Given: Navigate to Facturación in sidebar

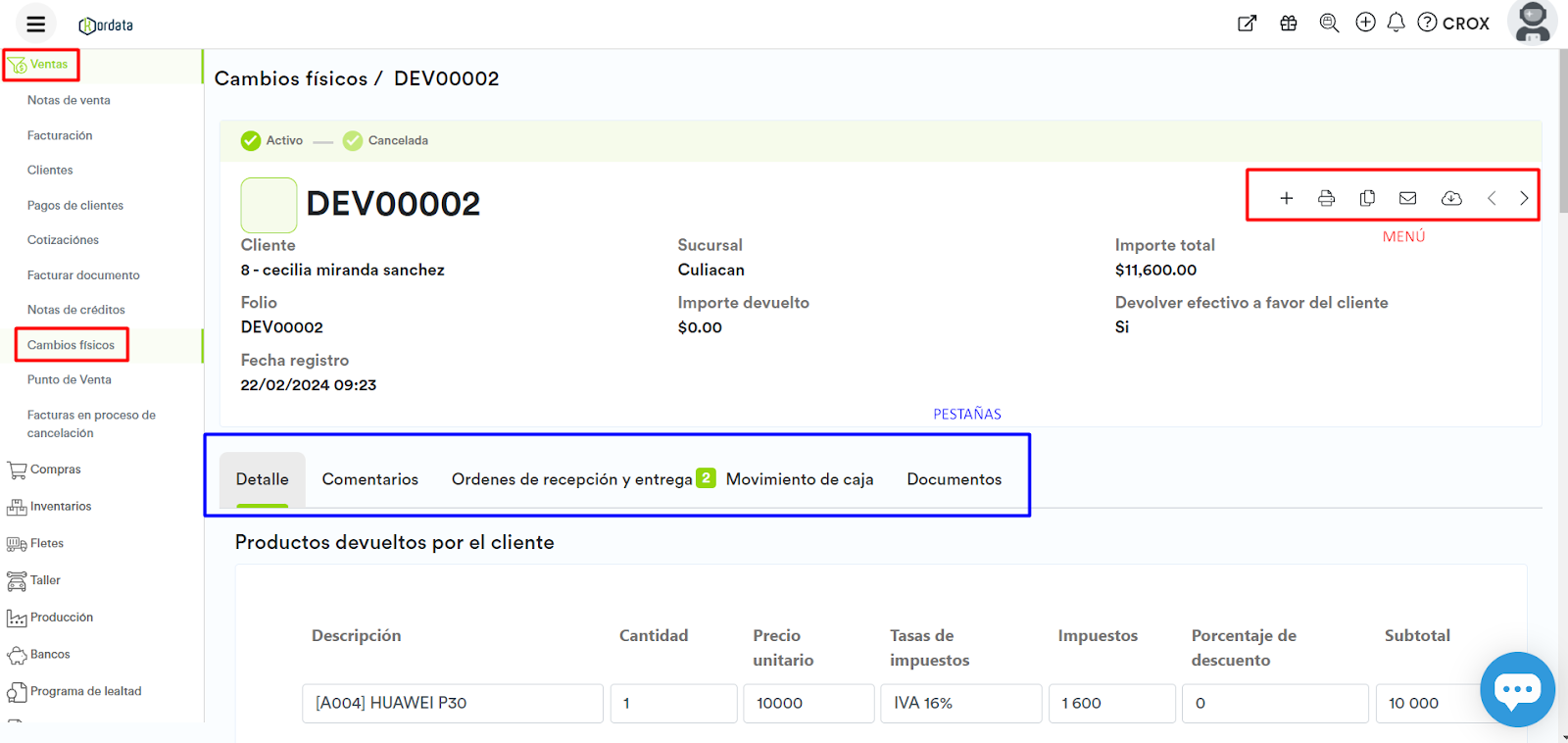Looking at the screenshot, I should click(x=60, y=135).
